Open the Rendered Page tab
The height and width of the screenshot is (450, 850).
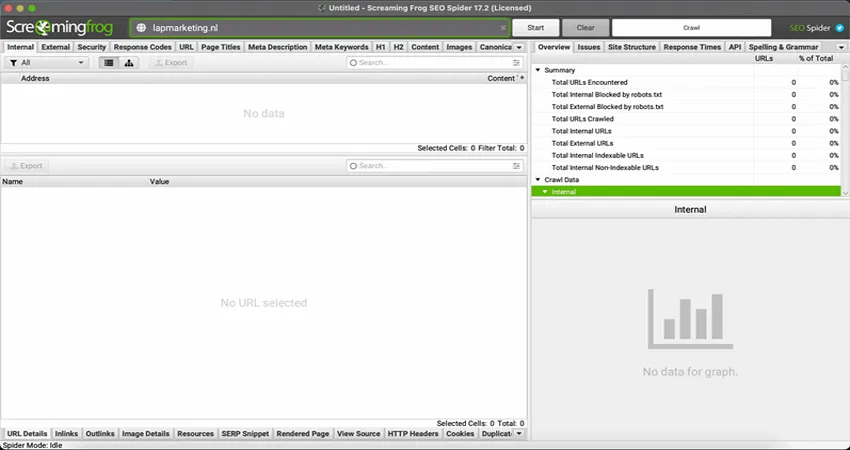click(x=303, y=434)
